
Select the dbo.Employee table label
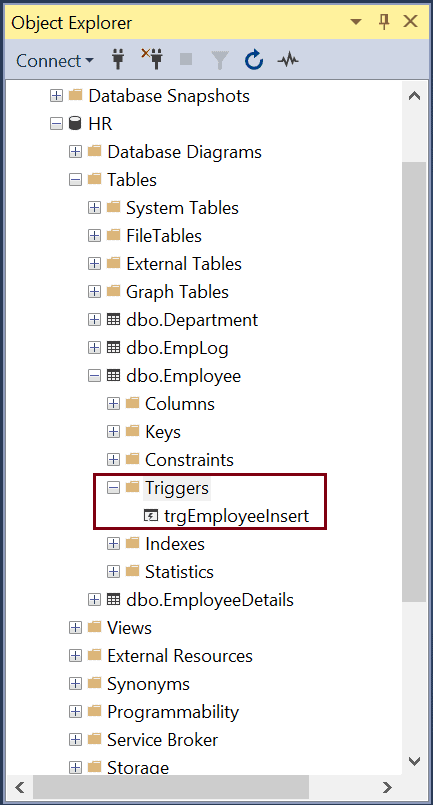tap(183, 376)
